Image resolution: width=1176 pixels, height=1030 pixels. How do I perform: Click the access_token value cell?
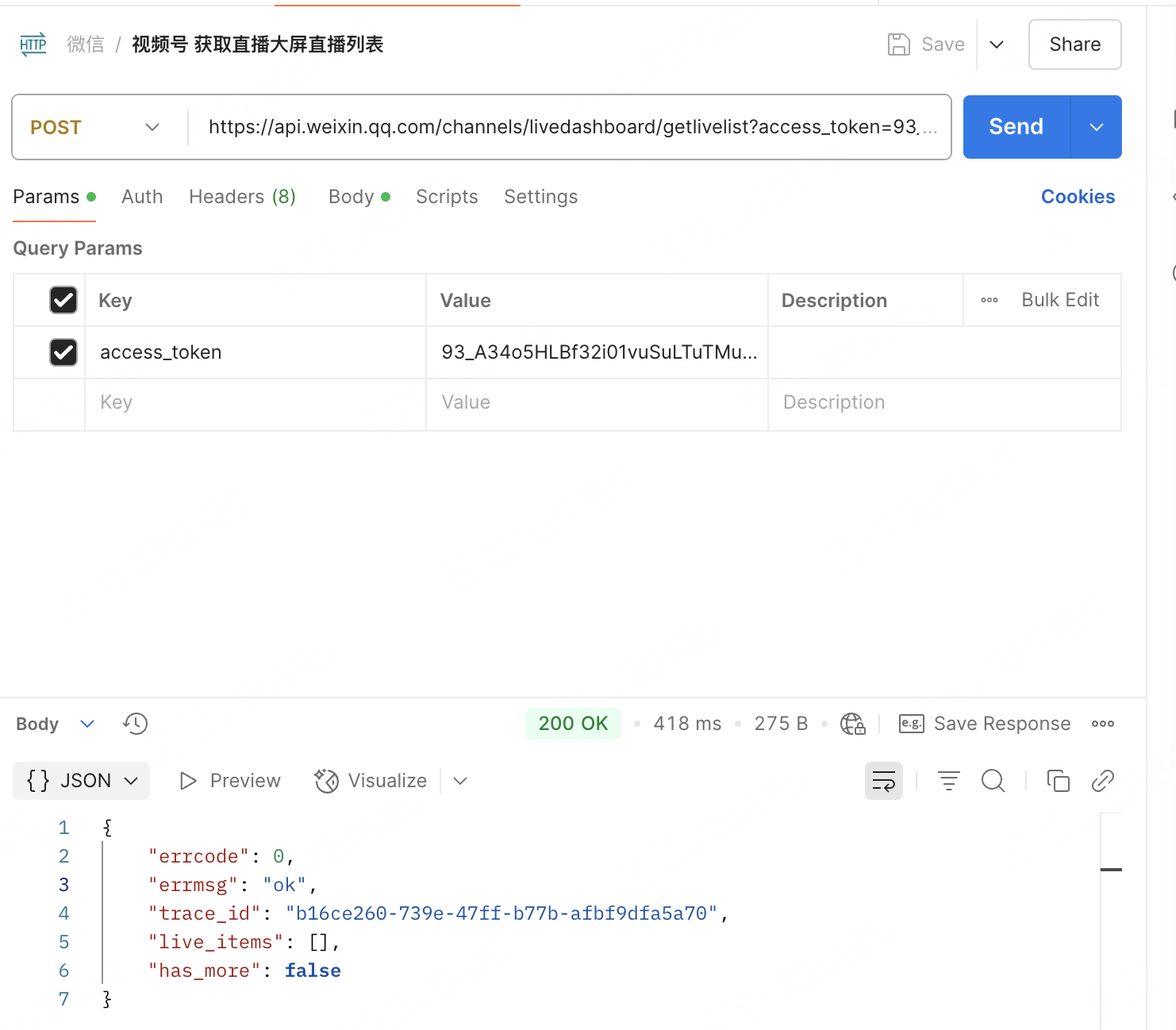coord(598,352)
